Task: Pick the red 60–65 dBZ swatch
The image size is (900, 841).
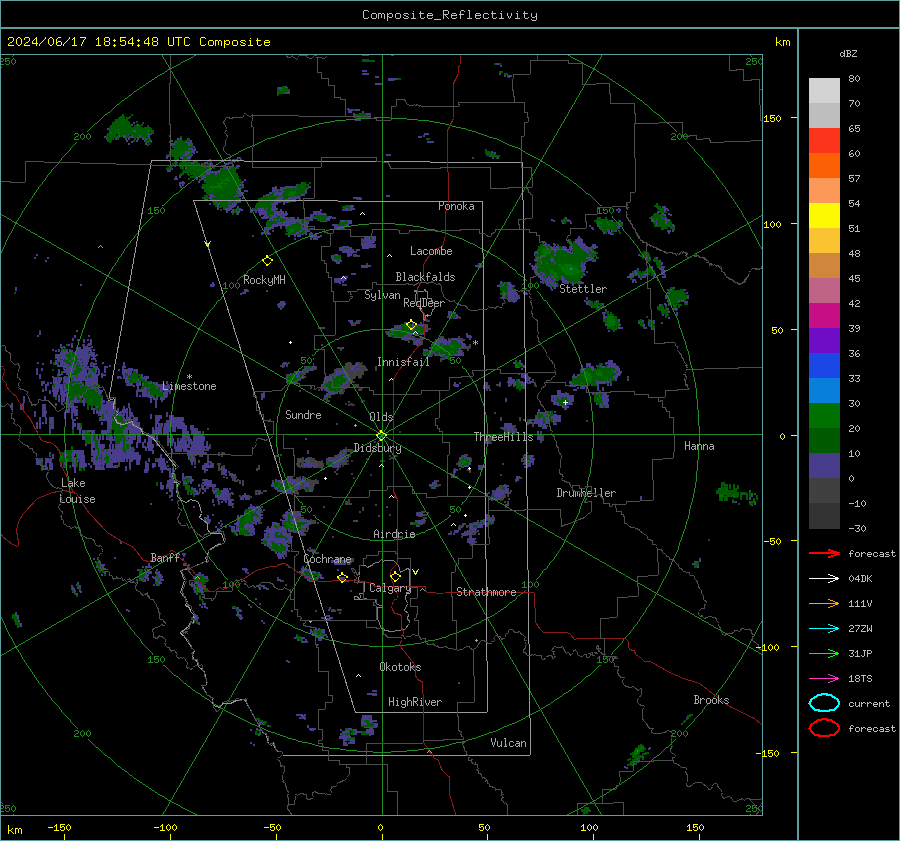Action: tap(824, 141)
